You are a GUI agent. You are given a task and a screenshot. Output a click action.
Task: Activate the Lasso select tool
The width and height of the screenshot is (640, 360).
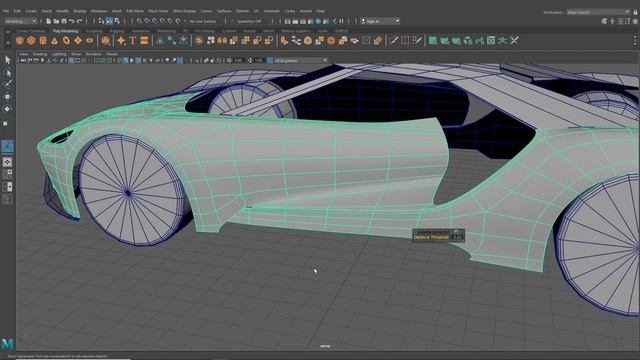click(7, 73)
